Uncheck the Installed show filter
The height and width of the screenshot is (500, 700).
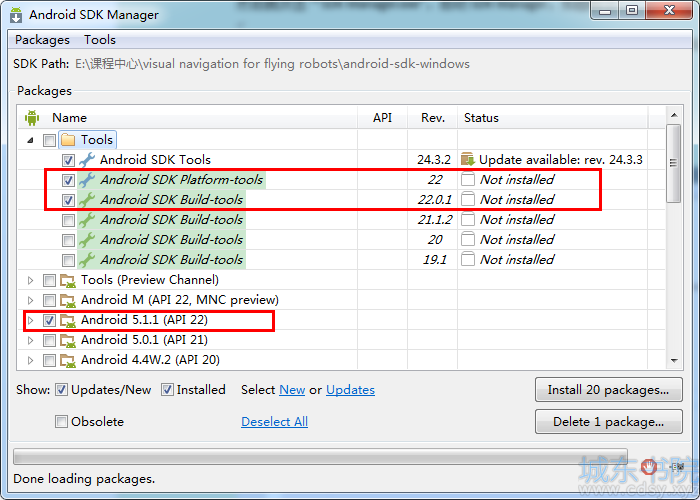167,390
